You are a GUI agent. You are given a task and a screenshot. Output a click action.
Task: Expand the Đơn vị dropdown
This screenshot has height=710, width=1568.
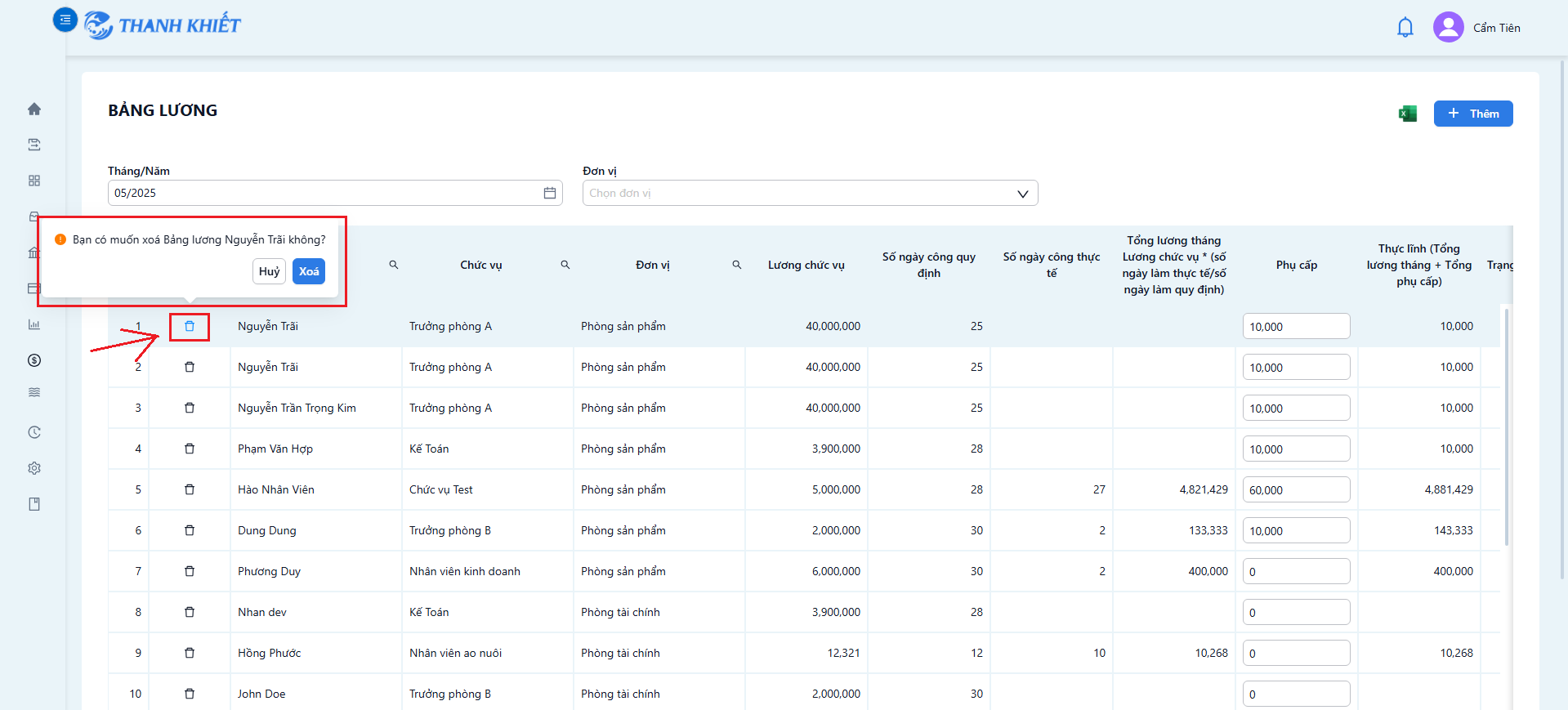pos(810,193)
